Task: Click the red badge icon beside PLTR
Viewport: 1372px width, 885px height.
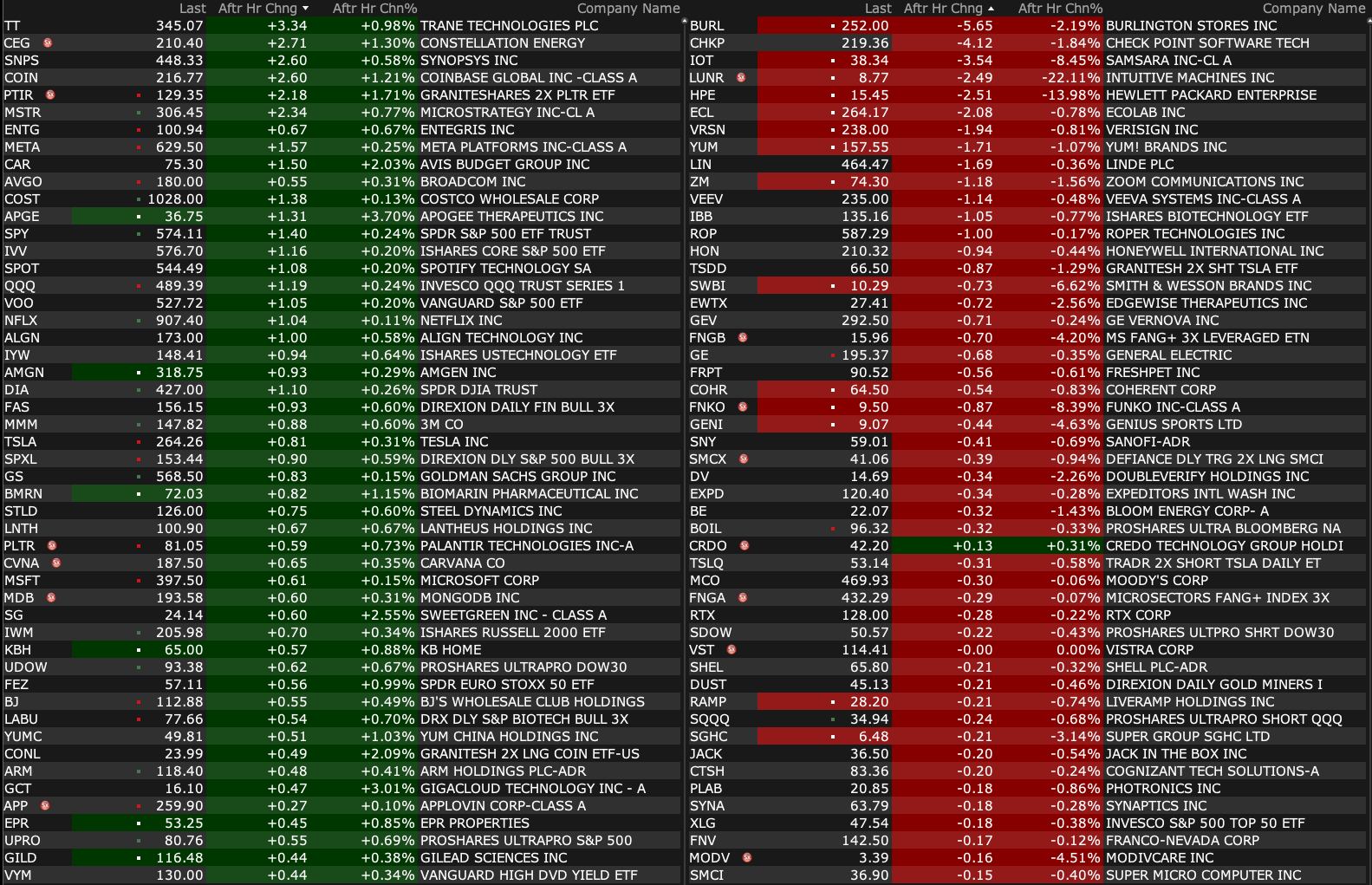Action: coord(52,545)
